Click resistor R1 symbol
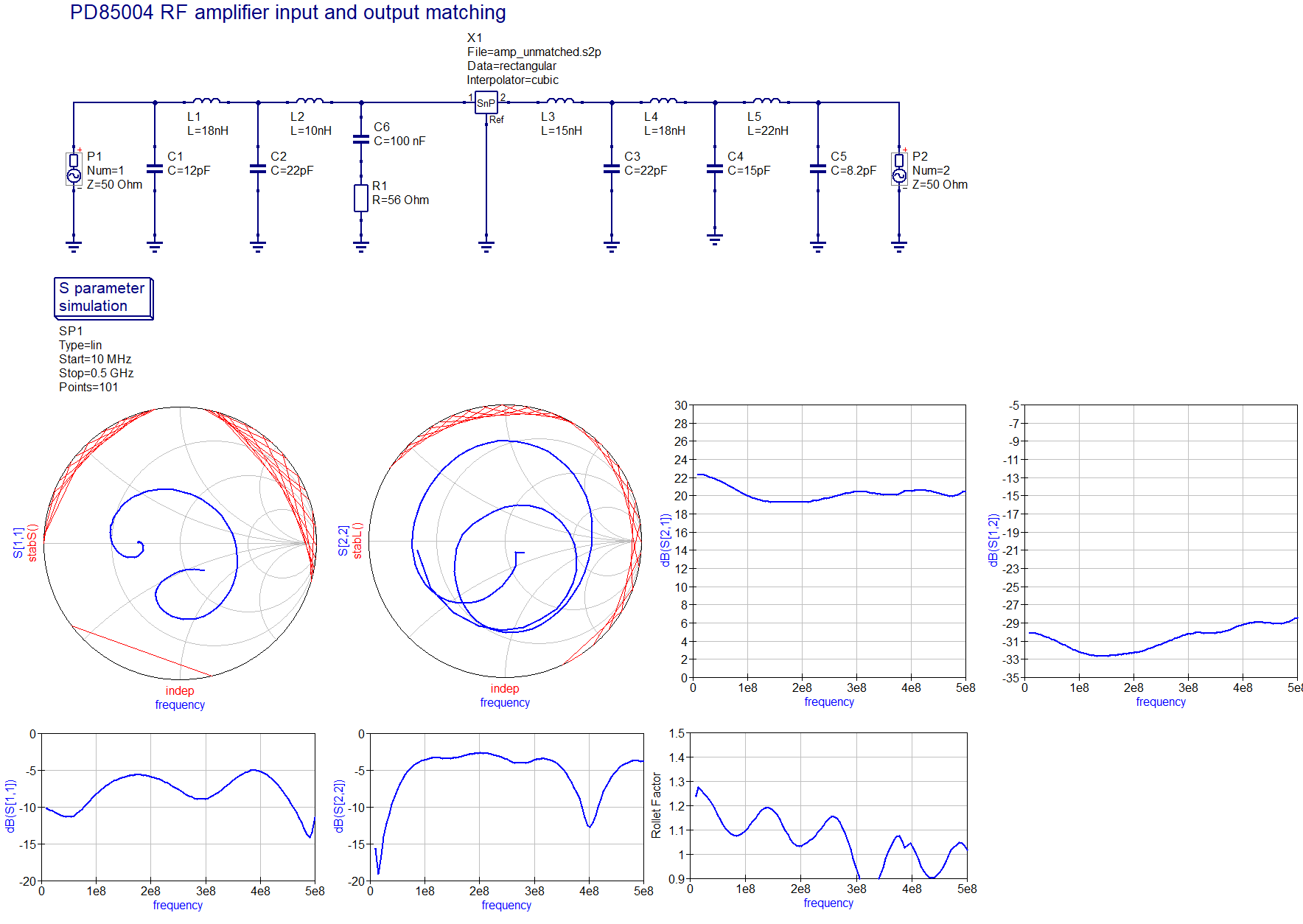Viewport: 1303px width, 924px height. (x=361, y=198)
